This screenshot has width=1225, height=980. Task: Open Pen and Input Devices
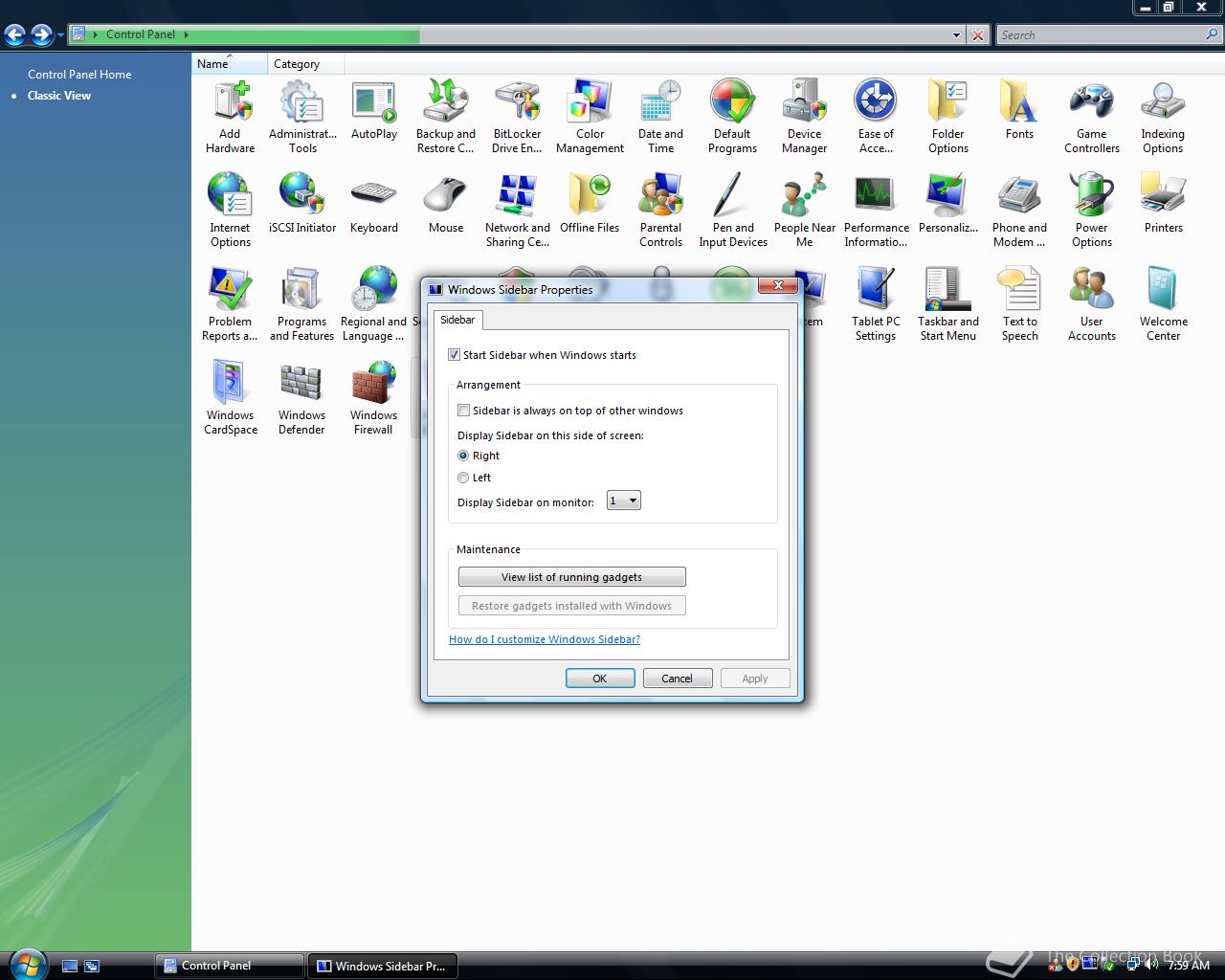coord(733,211)
